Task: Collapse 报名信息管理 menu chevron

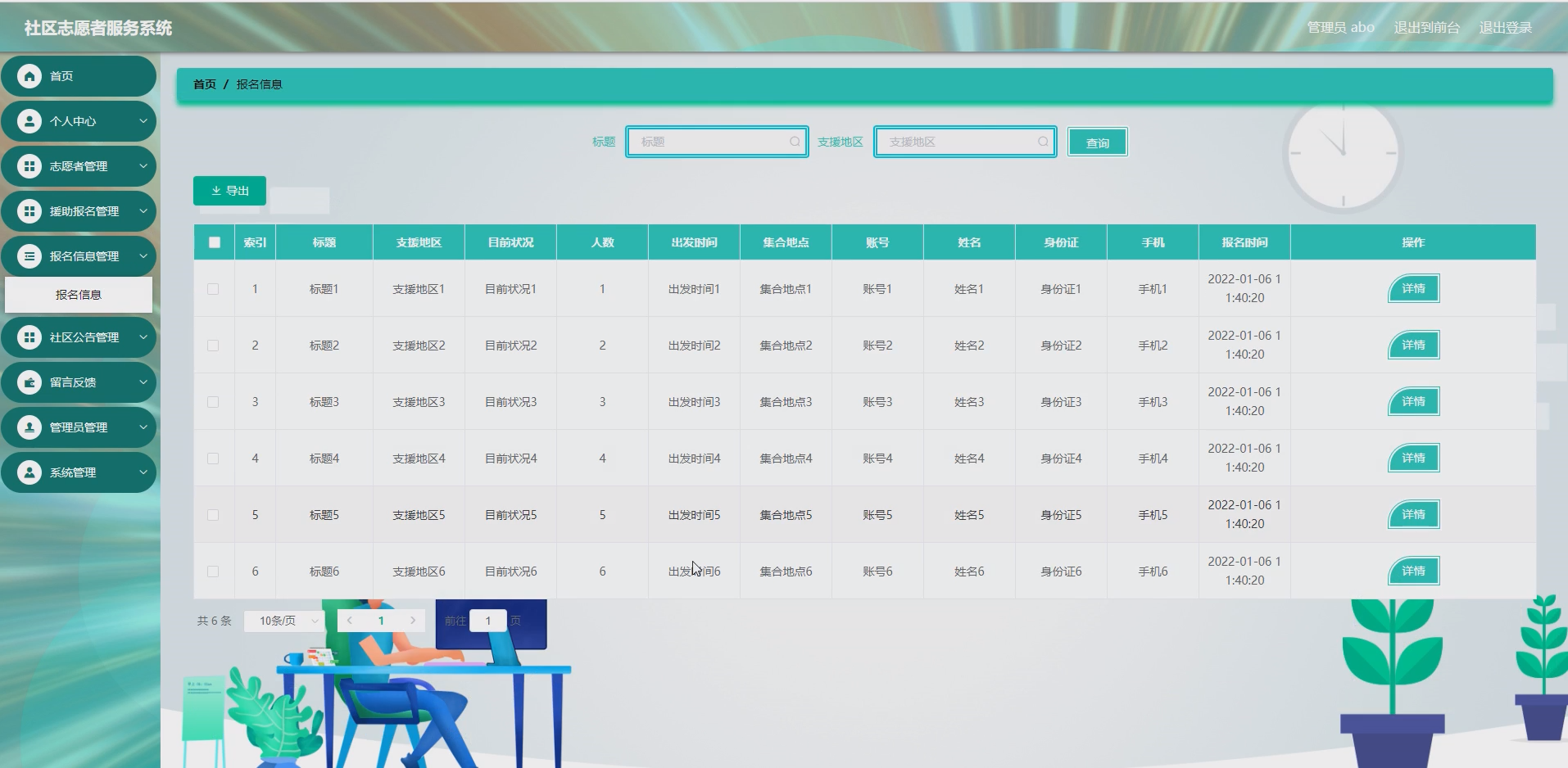Action: (x=143, y=256)
